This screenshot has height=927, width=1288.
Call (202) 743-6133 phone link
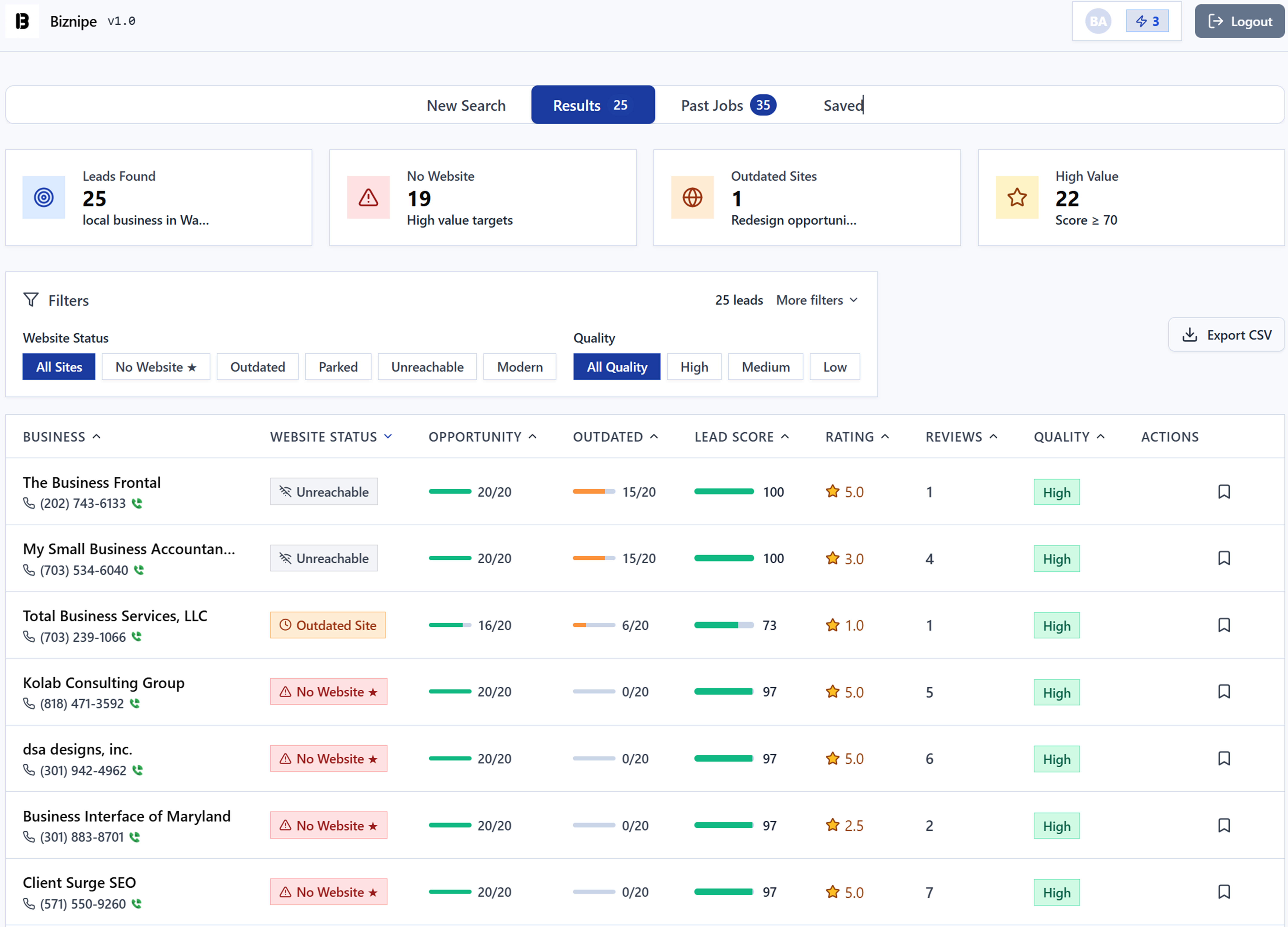click(83, 504)
